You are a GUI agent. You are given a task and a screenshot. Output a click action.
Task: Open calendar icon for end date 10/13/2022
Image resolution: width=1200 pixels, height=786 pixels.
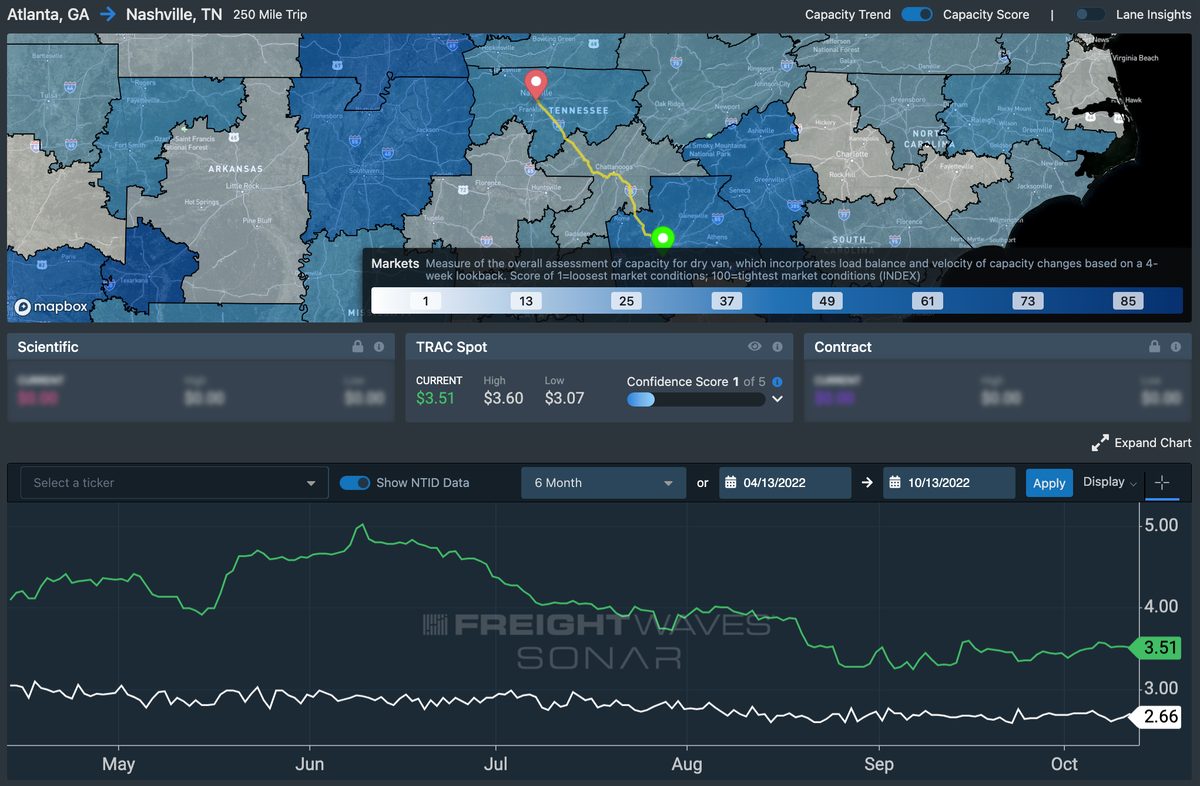click(895, 483)
